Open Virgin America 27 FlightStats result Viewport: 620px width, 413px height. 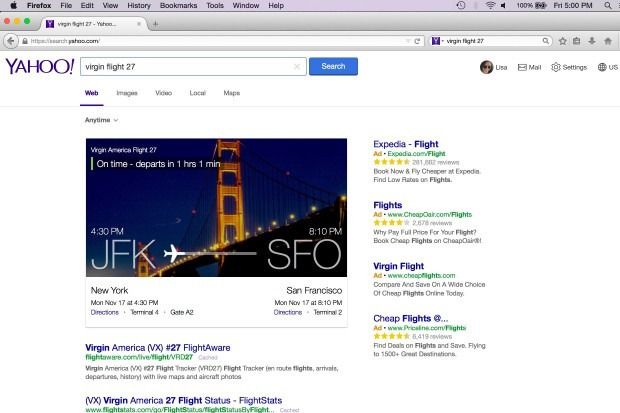[x=183, y=400]
